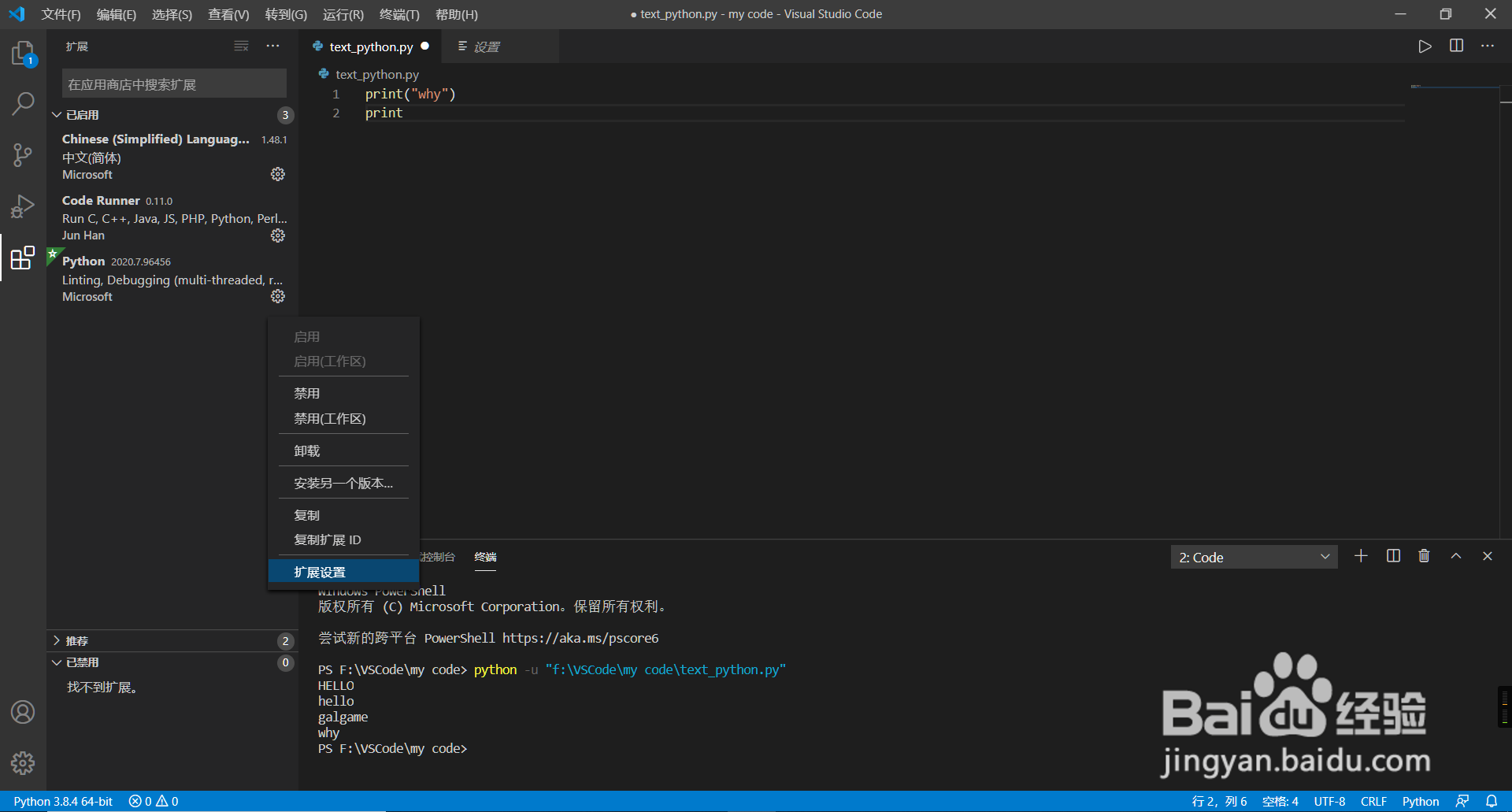Switch to the text_python.py editor tab

click(x=370, y=46)
